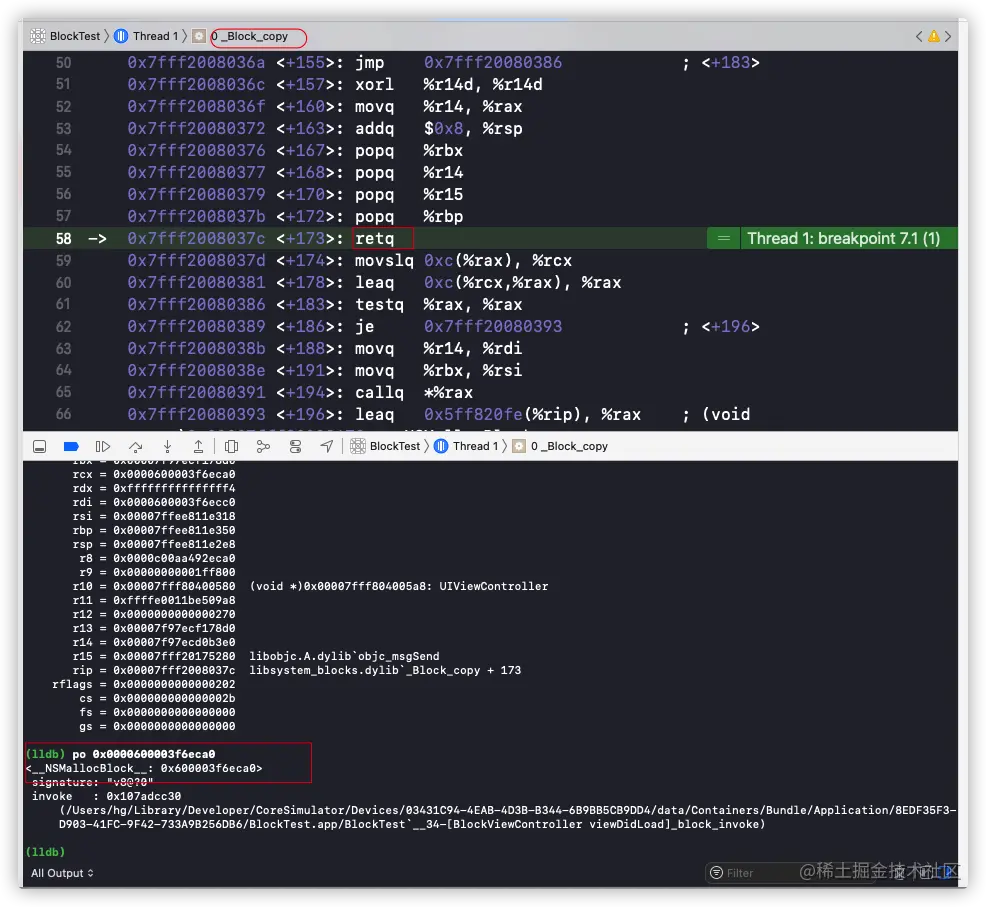This screenshot has height=907, width=986.
Task: Click the xorl instruction on line 51
Action: [374, 85]
